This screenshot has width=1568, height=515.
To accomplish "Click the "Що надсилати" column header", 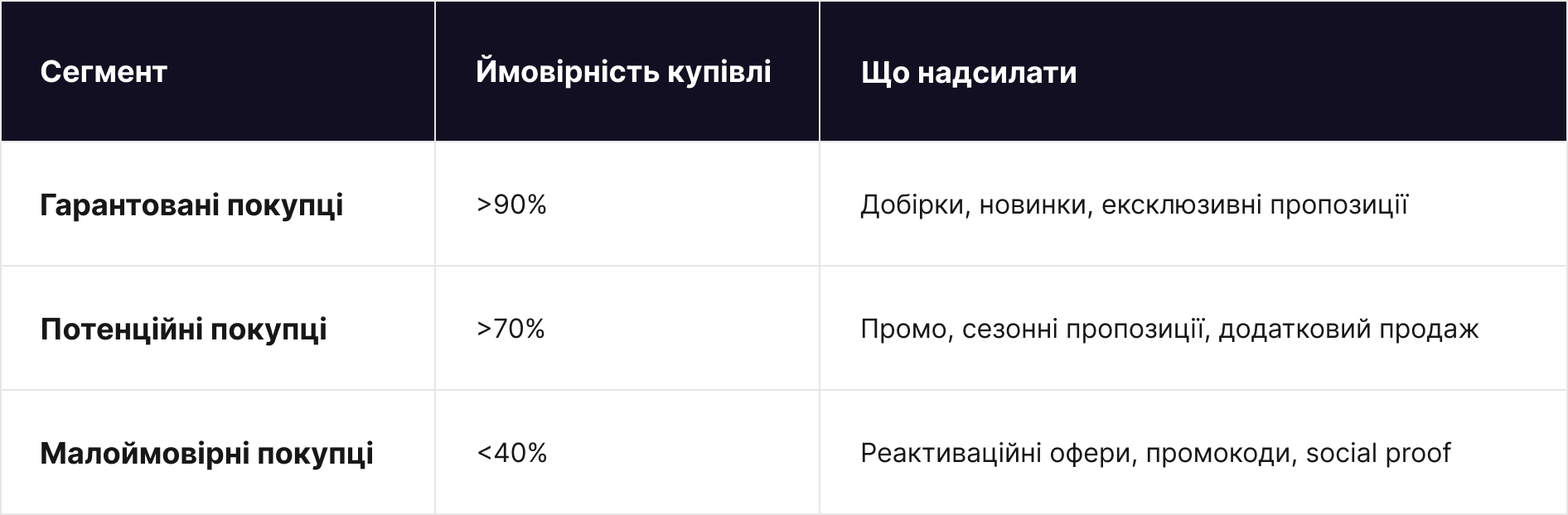I will click(969, 72).
